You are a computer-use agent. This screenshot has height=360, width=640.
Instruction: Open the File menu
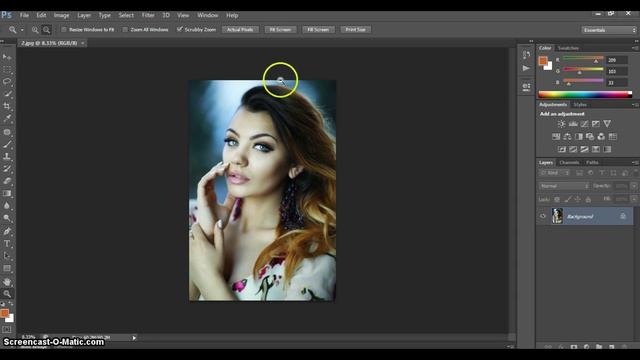(24, 15)
